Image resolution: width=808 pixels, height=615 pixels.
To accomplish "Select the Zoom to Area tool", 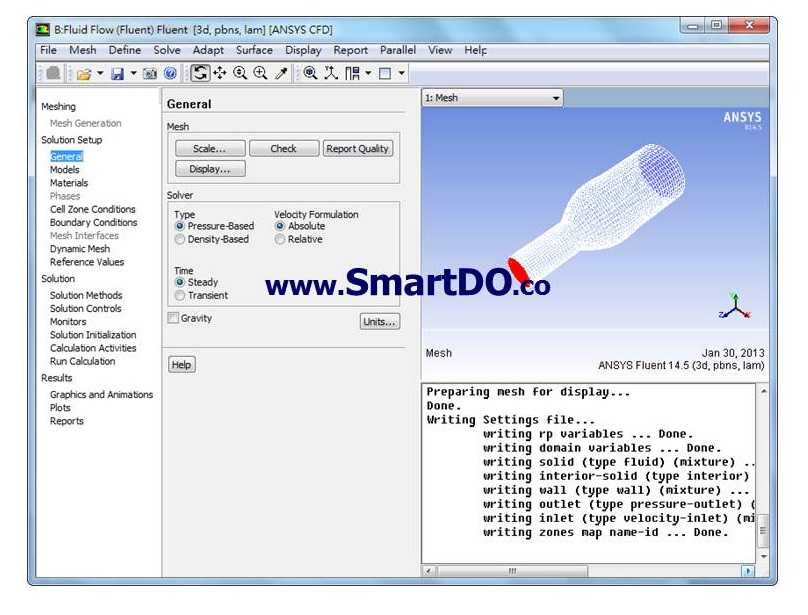I will [261, 73].
